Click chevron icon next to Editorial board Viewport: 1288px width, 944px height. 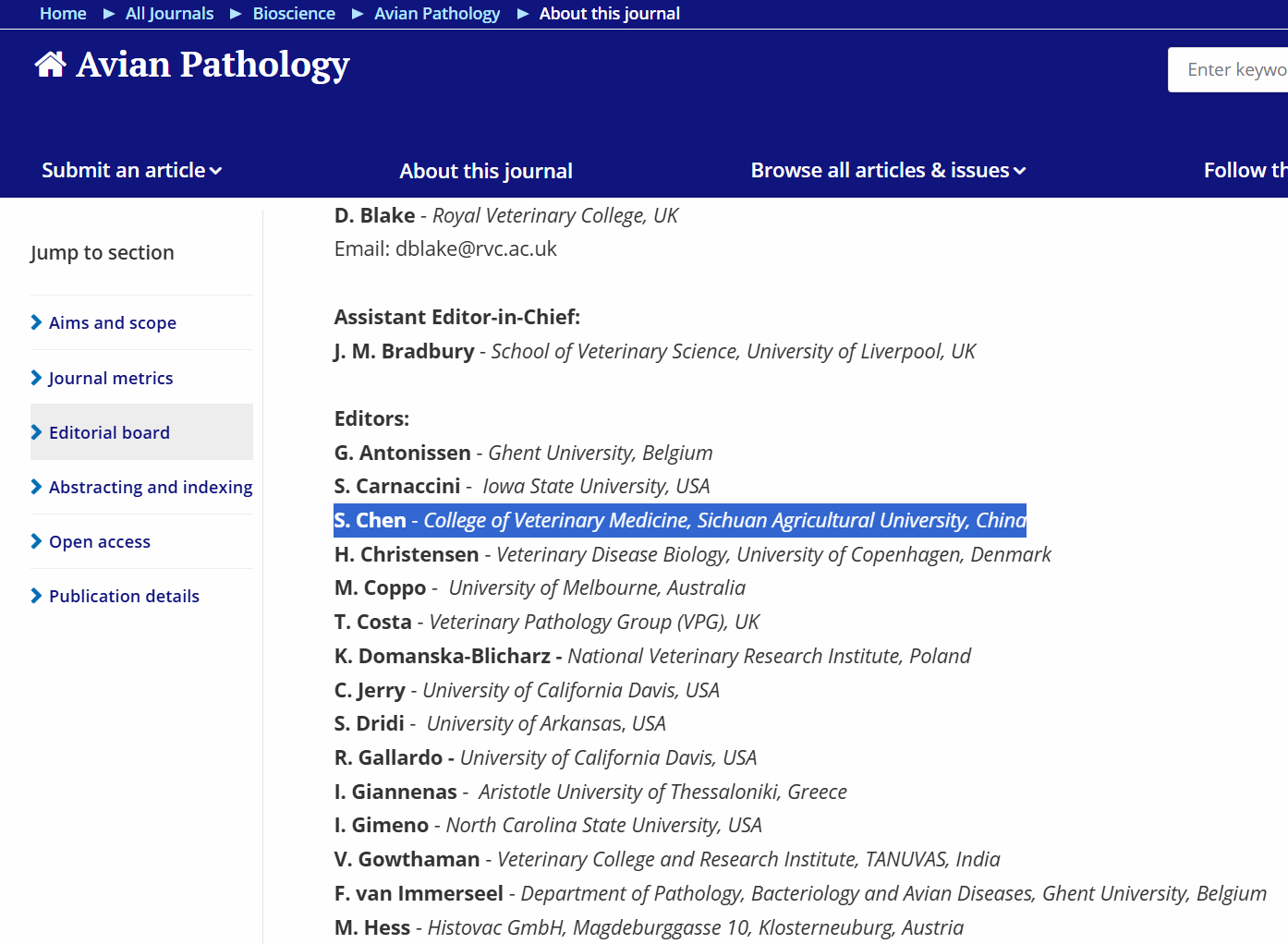(x=36, y=432)
